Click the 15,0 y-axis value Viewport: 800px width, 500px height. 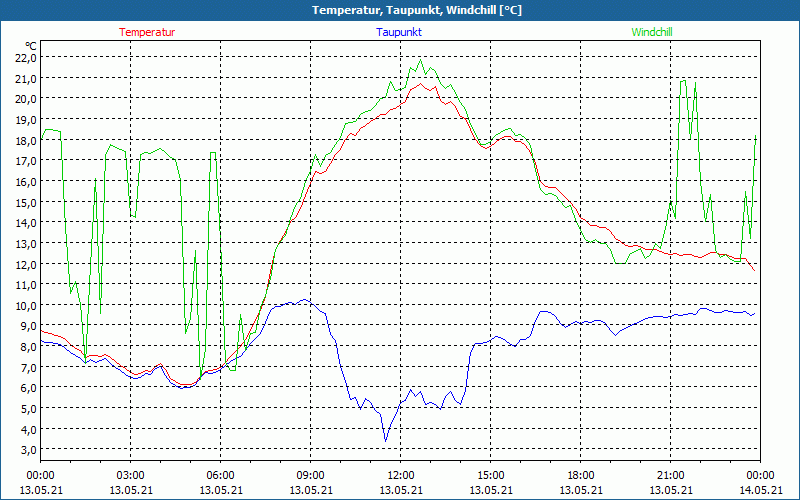(26, 202)
